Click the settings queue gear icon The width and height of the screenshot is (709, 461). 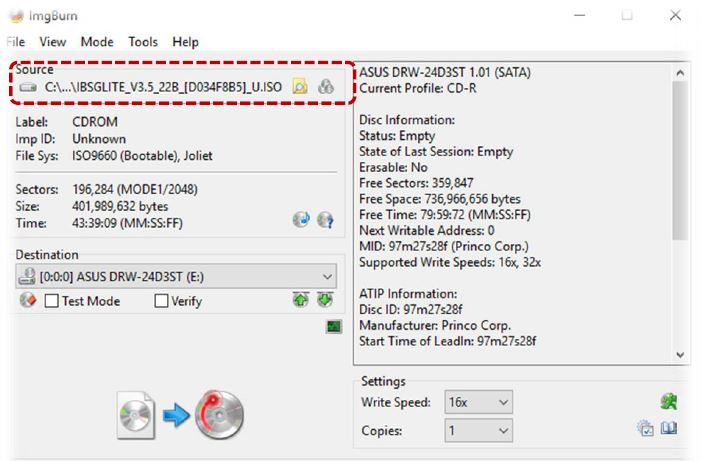click(645, 428)
